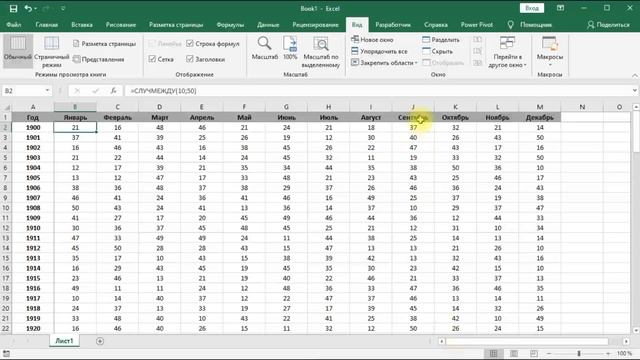Open the Справка tab
This screenshot has width=640, height=360.
pos(436,24)
